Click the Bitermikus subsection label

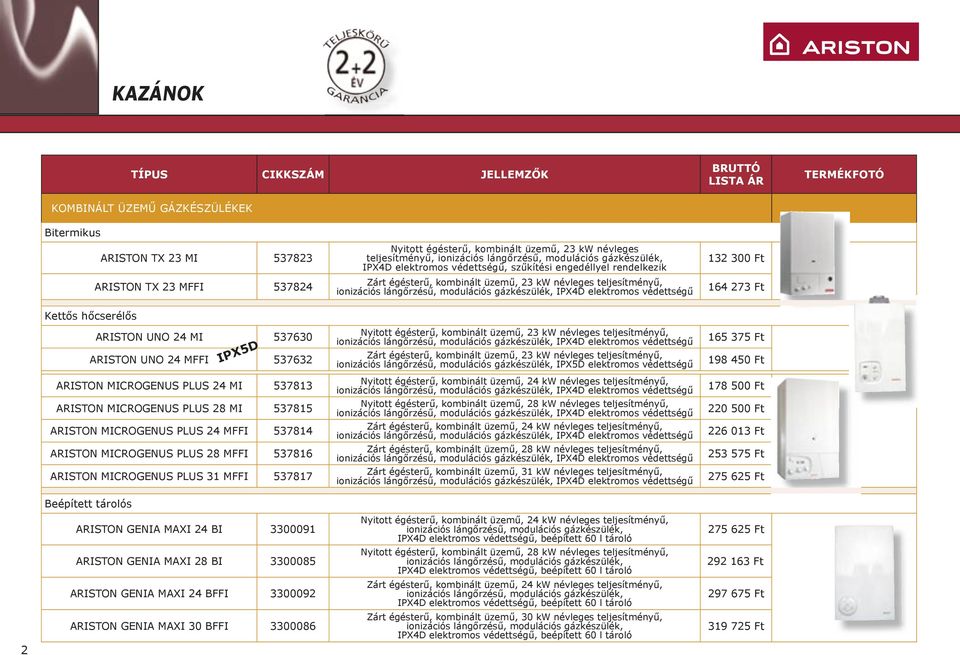coord(72,233)
